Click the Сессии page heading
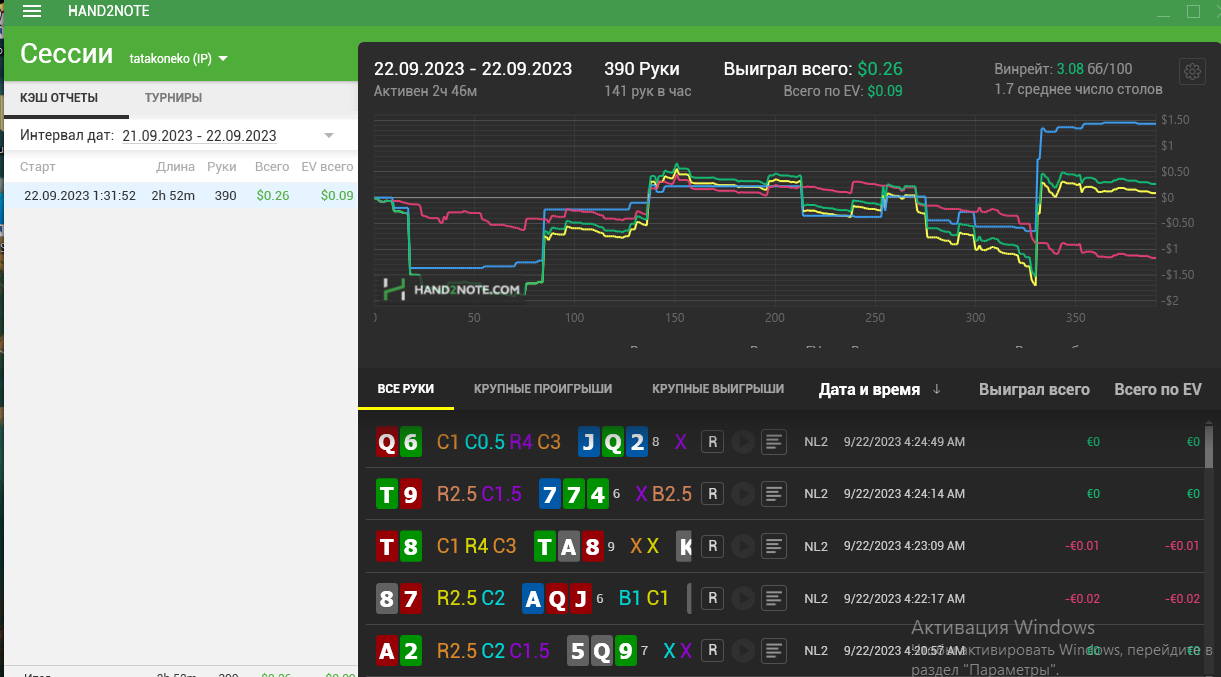 click(x=67, y=54)
